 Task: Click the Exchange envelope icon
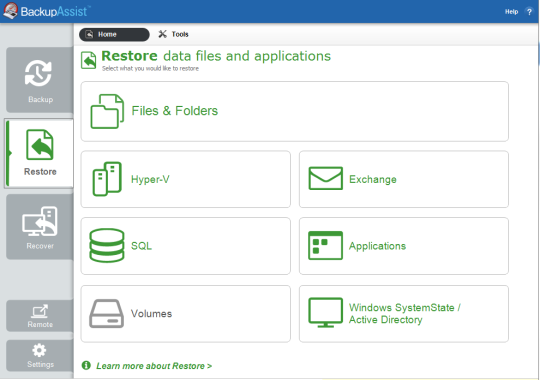point(325,178)
